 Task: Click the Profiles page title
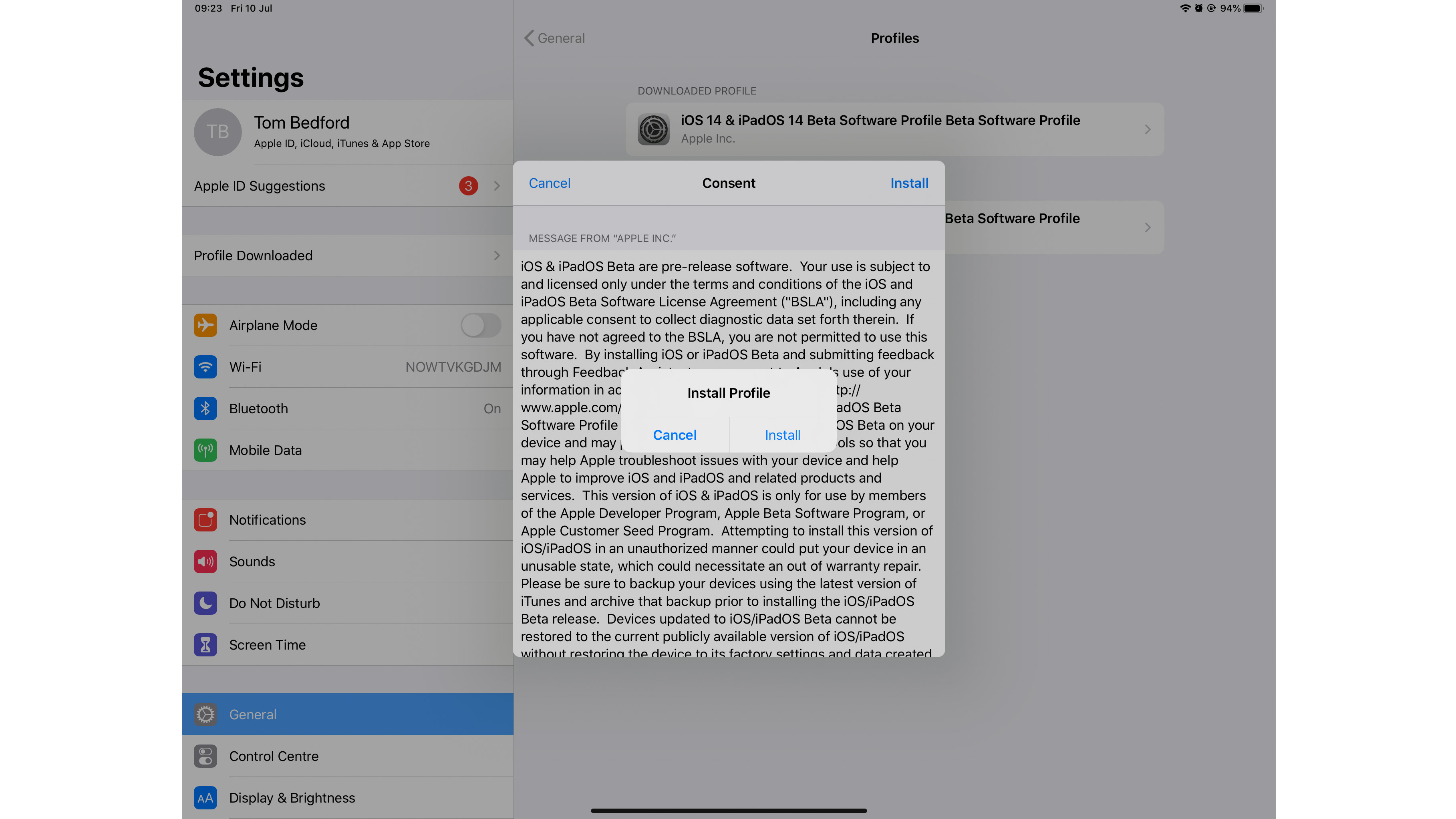(895, 38)
